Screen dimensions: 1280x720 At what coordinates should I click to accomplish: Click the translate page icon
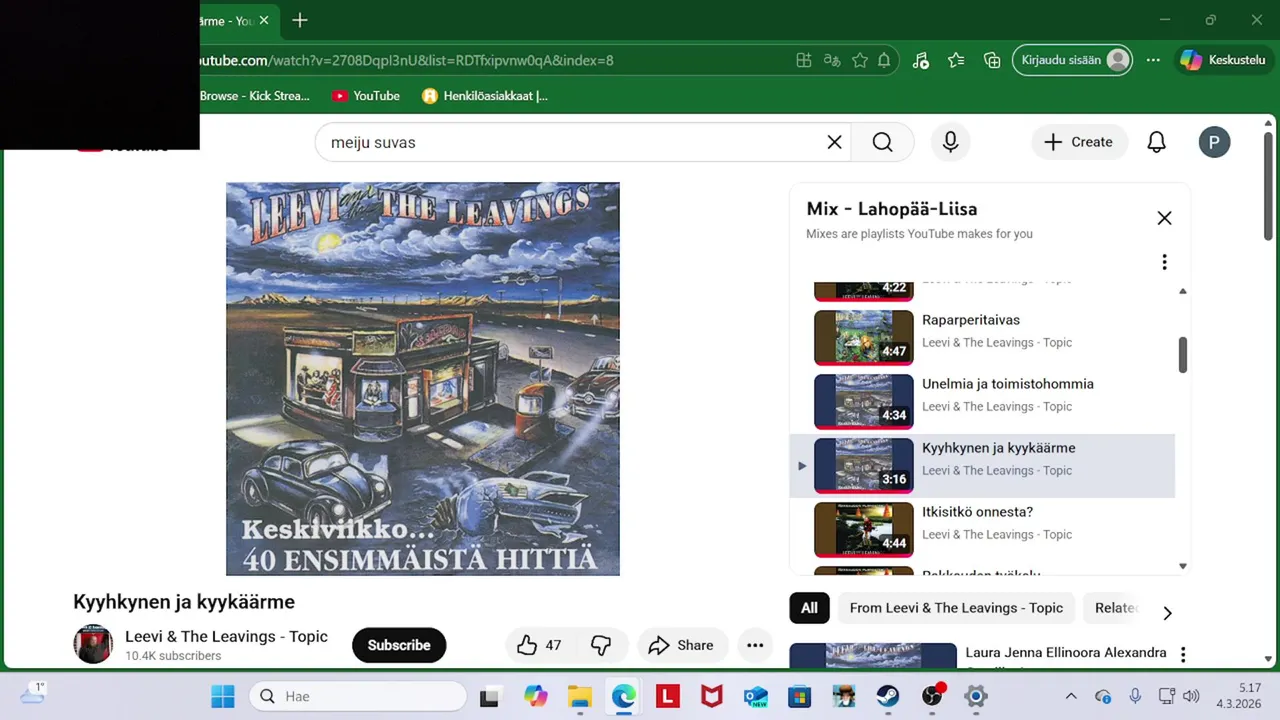coord(831,60)
